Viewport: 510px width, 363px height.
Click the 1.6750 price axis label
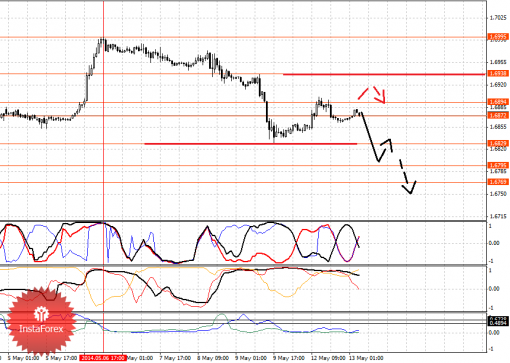[x=498, y=194]
